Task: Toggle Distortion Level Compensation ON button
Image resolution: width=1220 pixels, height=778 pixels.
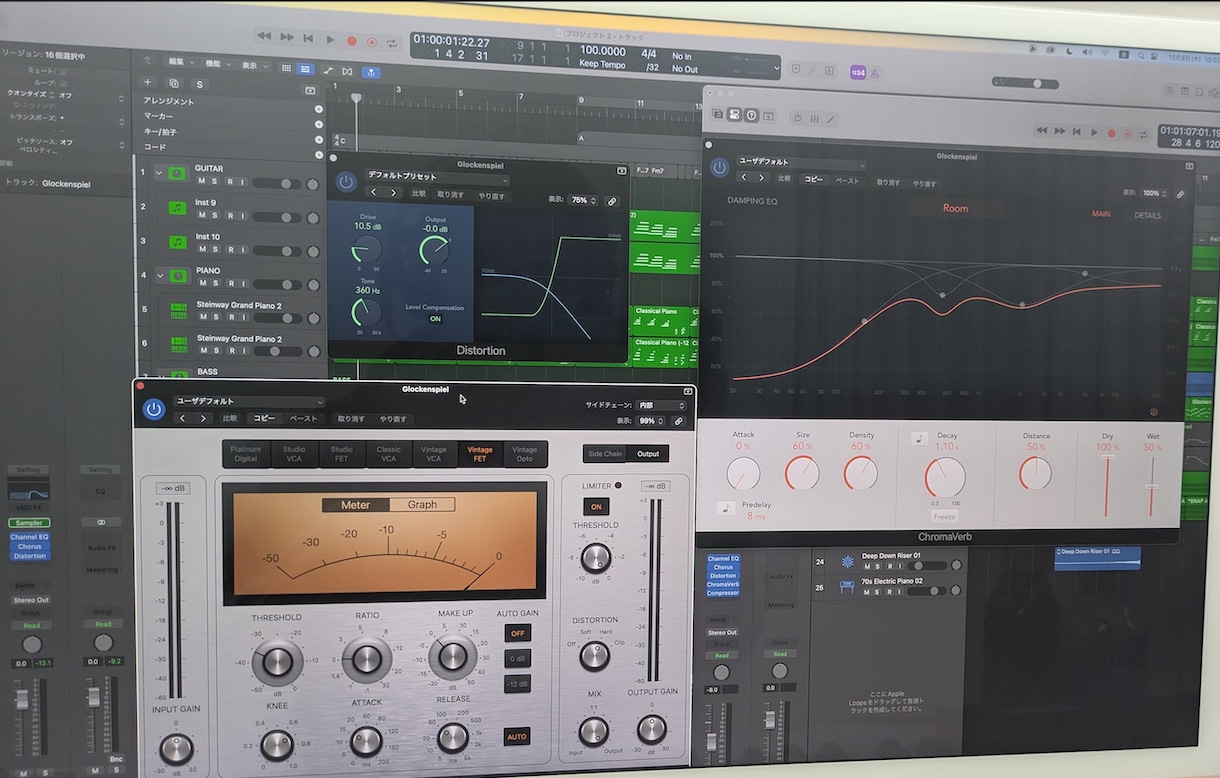Action: [435, 319]
